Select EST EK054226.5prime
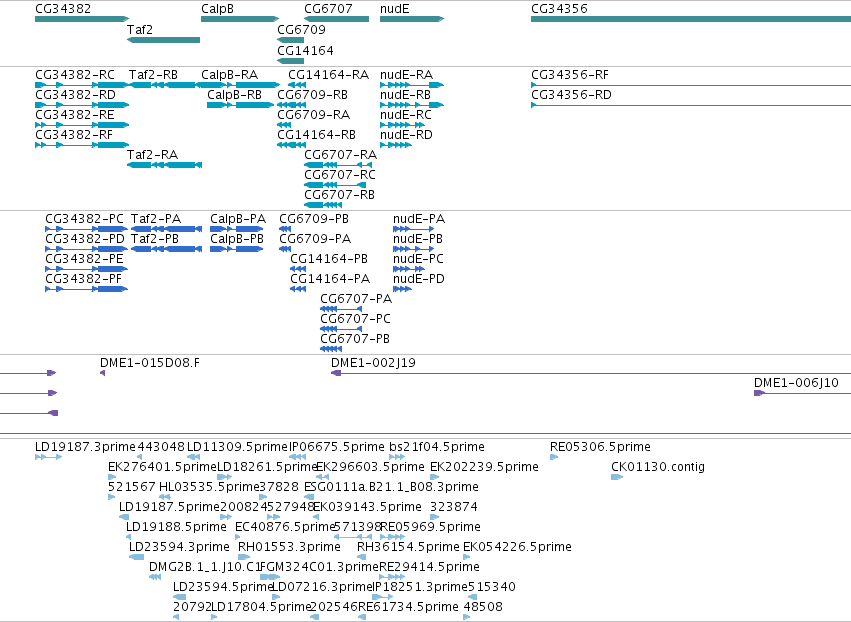The height and width of the screenshot is (622, 851). pos(517,547)
